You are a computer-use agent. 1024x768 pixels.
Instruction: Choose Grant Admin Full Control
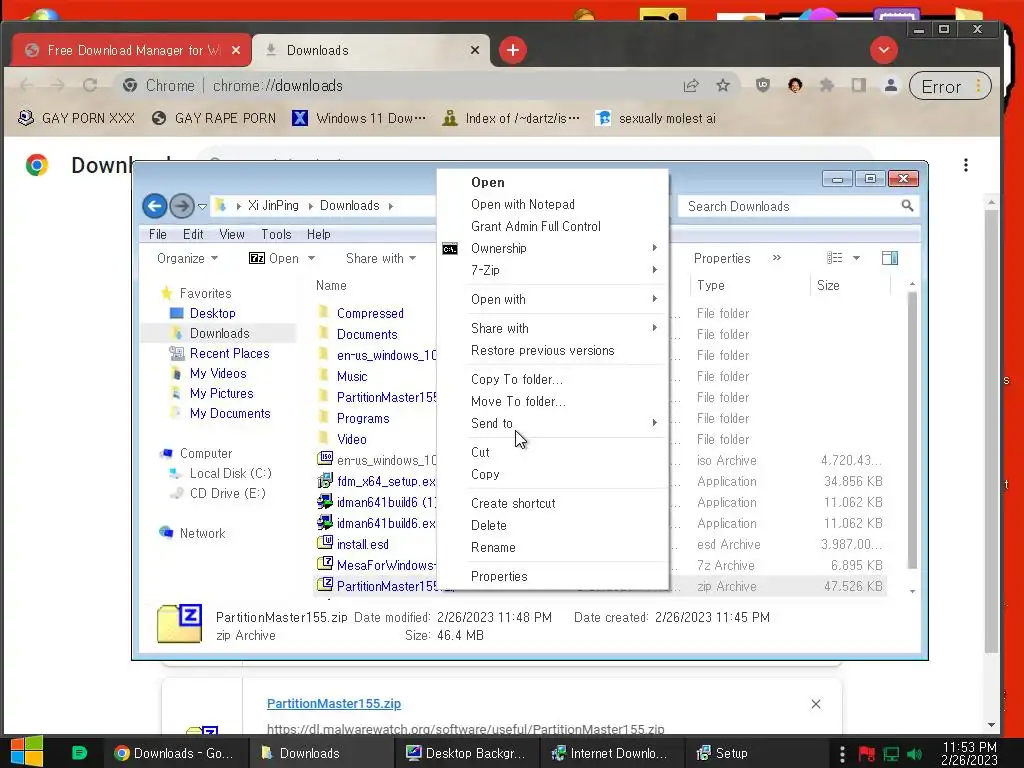tap(536, 227)
